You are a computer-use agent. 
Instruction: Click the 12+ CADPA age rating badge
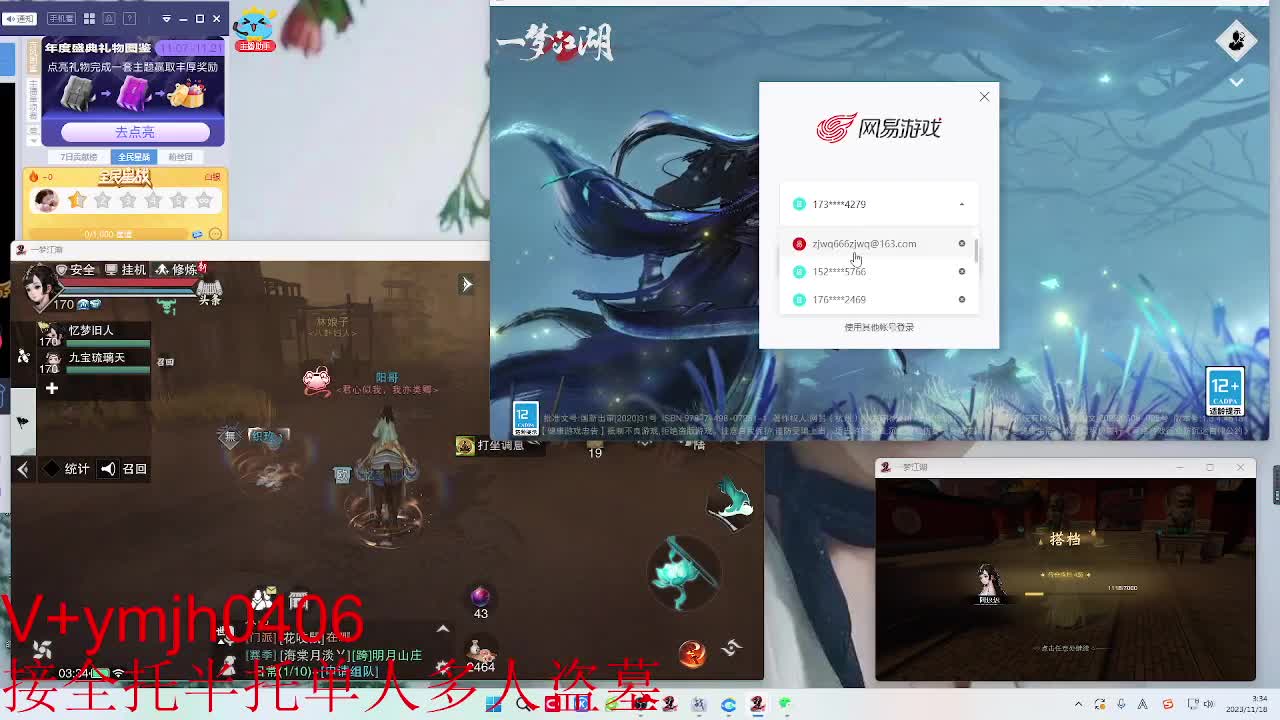point(1224,393)
